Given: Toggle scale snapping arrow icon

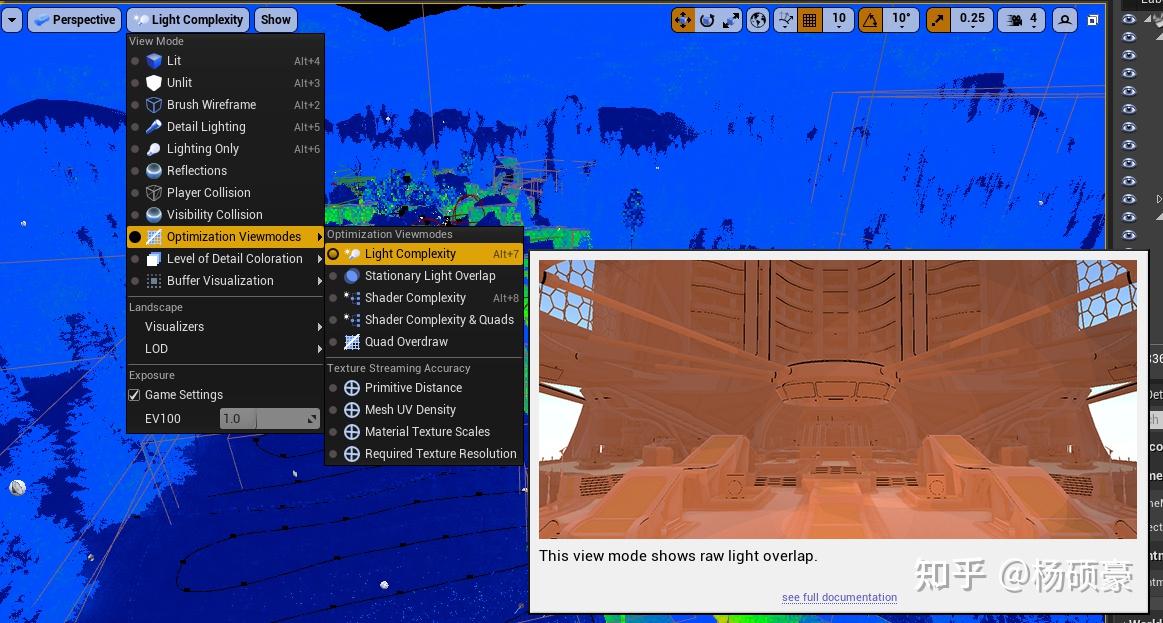Looking at the screenshot, I should pyautogui.click(x=938, y=20).
